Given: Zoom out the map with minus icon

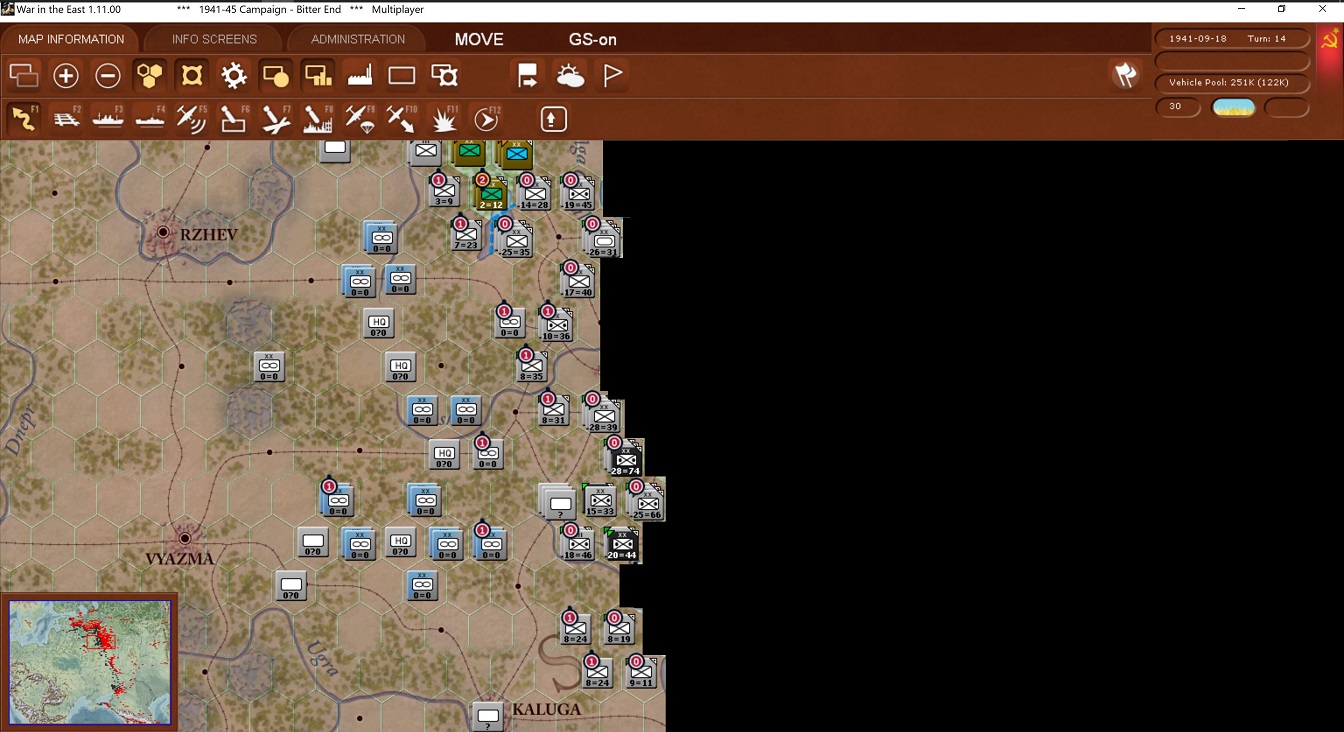Looking at the screenshot, I should [108, 75].
